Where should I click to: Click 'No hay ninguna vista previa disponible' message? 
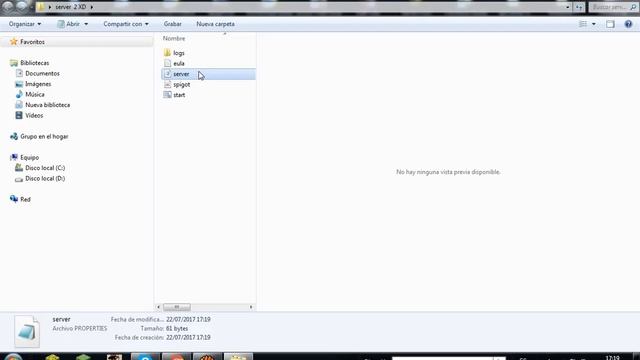[448, 172]
